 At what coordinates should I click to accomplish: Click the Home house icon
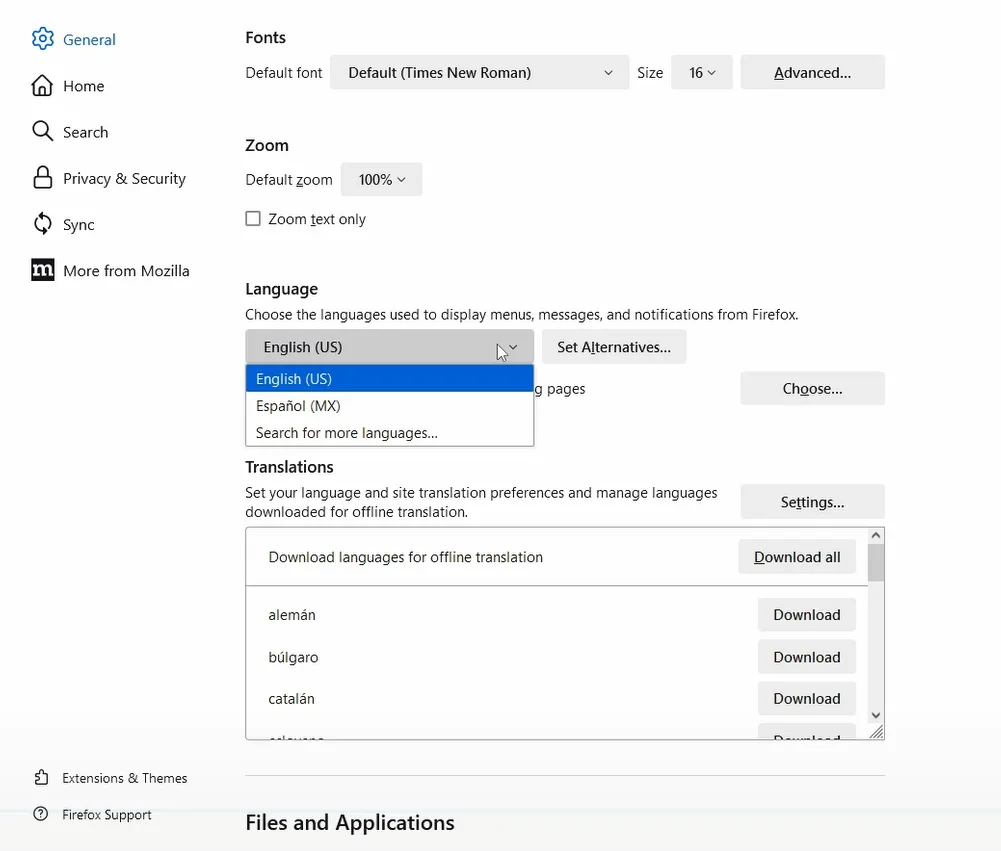(43, 86)
